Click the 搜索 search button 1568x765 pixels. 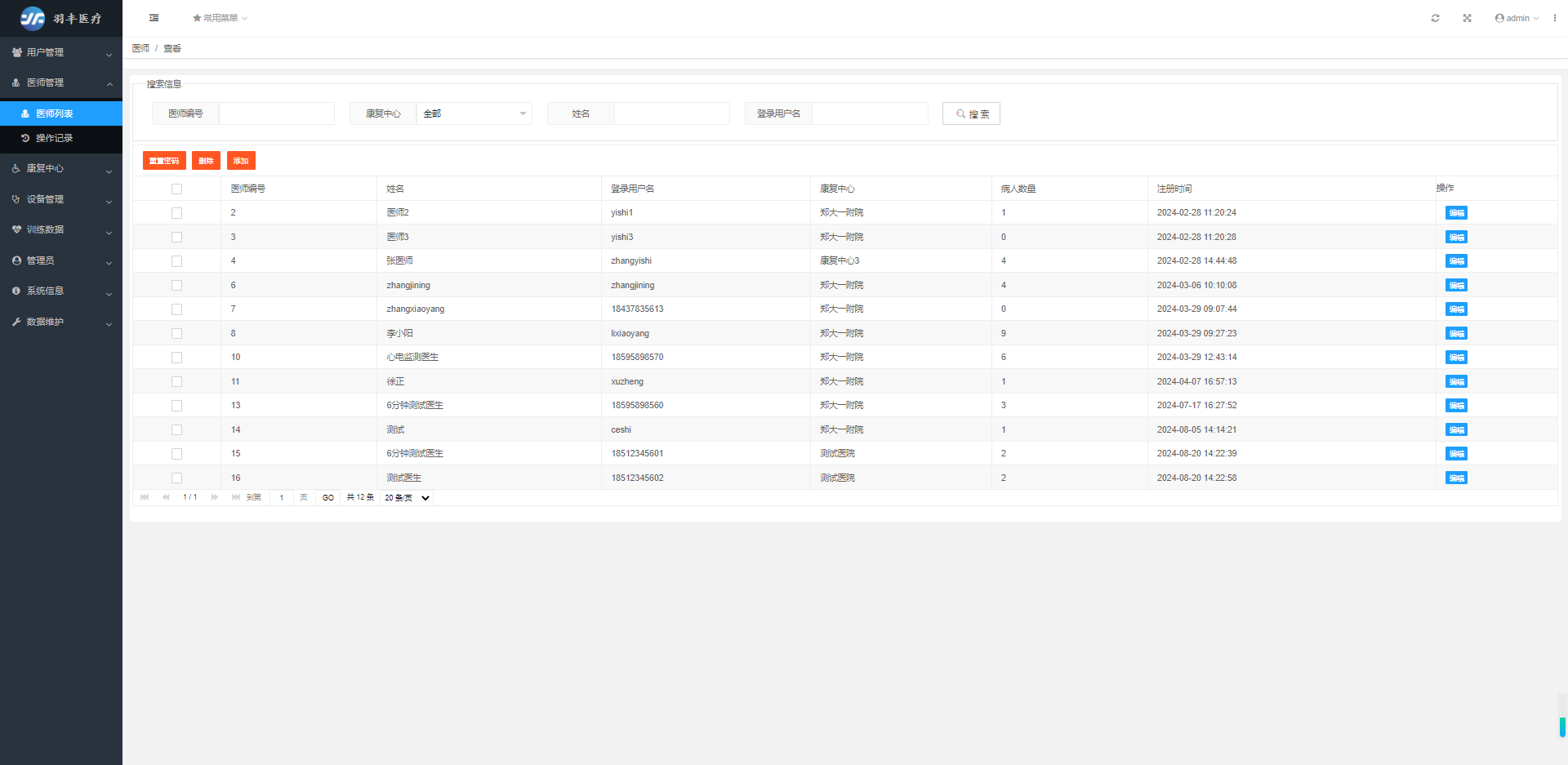coord(971,113)
